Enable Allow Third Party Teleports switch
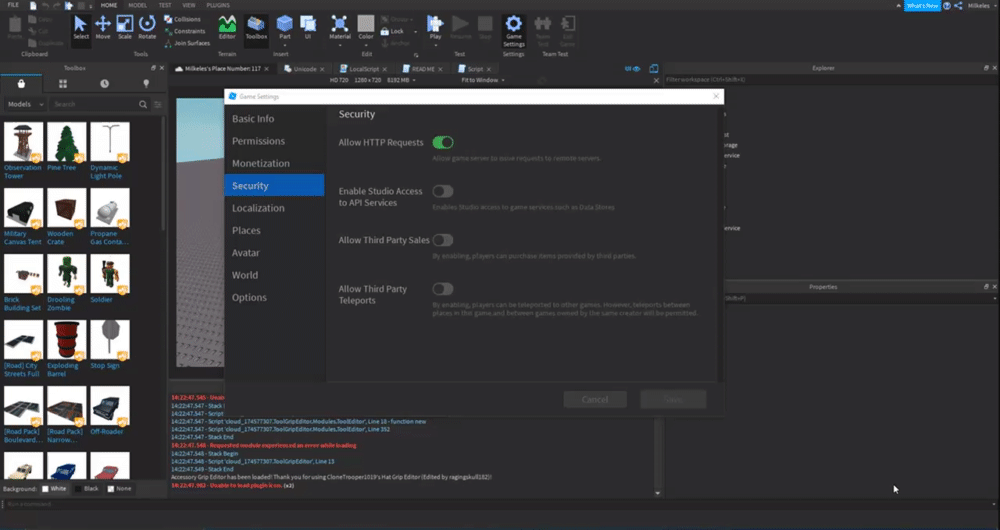Screen dimensions: 1000x530 443,289
